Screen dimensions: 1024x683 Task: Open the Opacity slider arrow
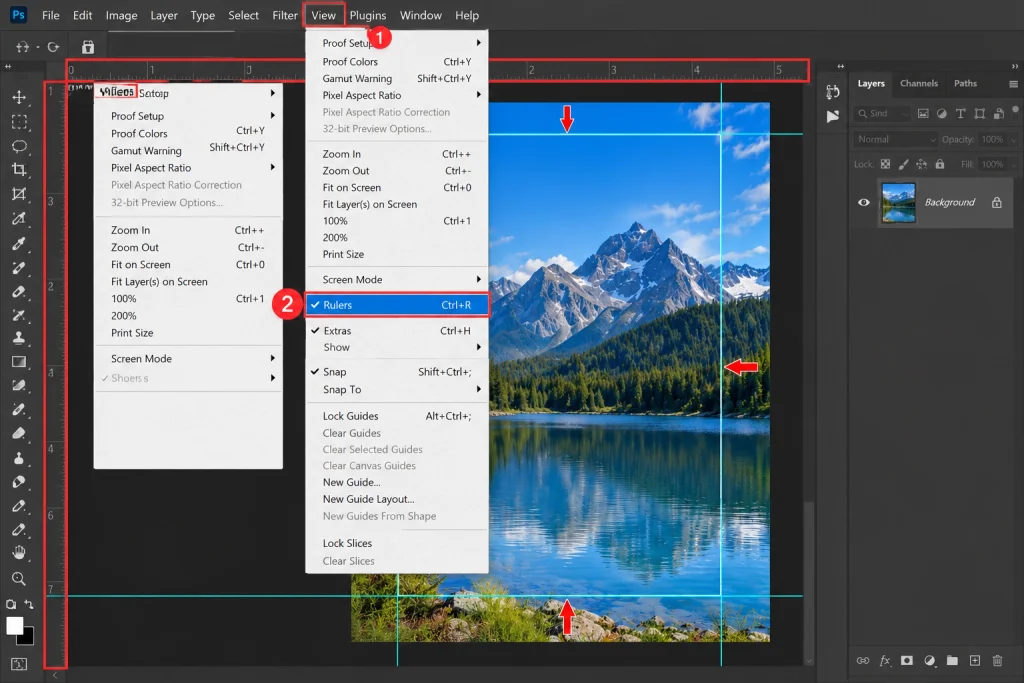click(1014, 140)
